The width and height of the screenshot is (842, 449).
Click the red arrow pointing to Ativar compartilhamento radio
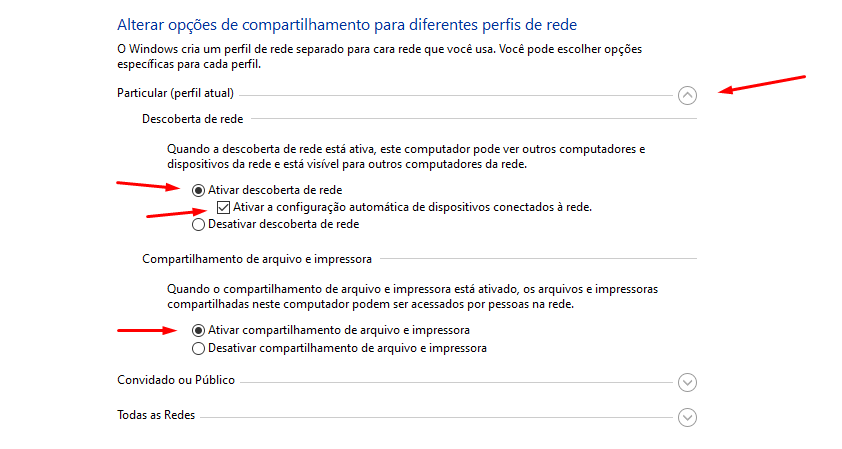tap(147, 330)
